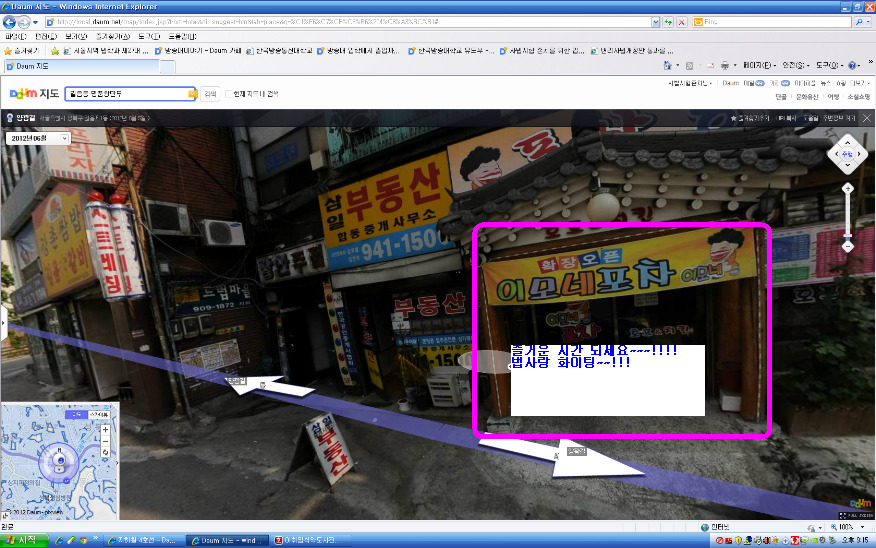The image size is (876, 548).
Task: Open the 소셜쇼핑 link
Action: [859, 97]
